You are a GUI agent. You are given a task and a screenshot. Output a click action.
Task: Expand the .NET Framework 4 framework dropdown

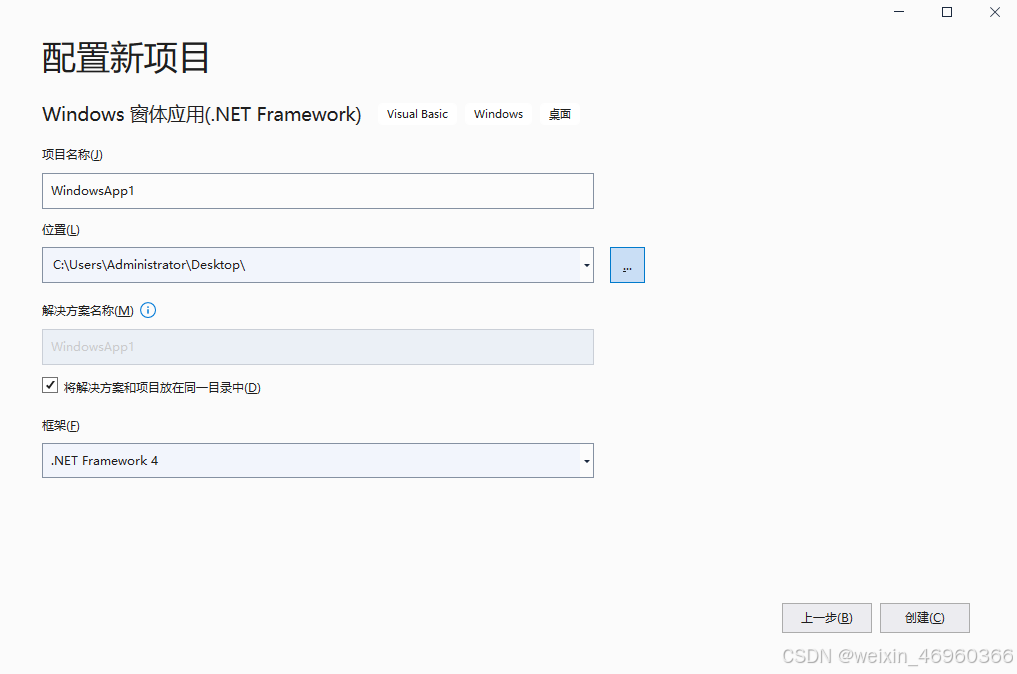[586, 461]
